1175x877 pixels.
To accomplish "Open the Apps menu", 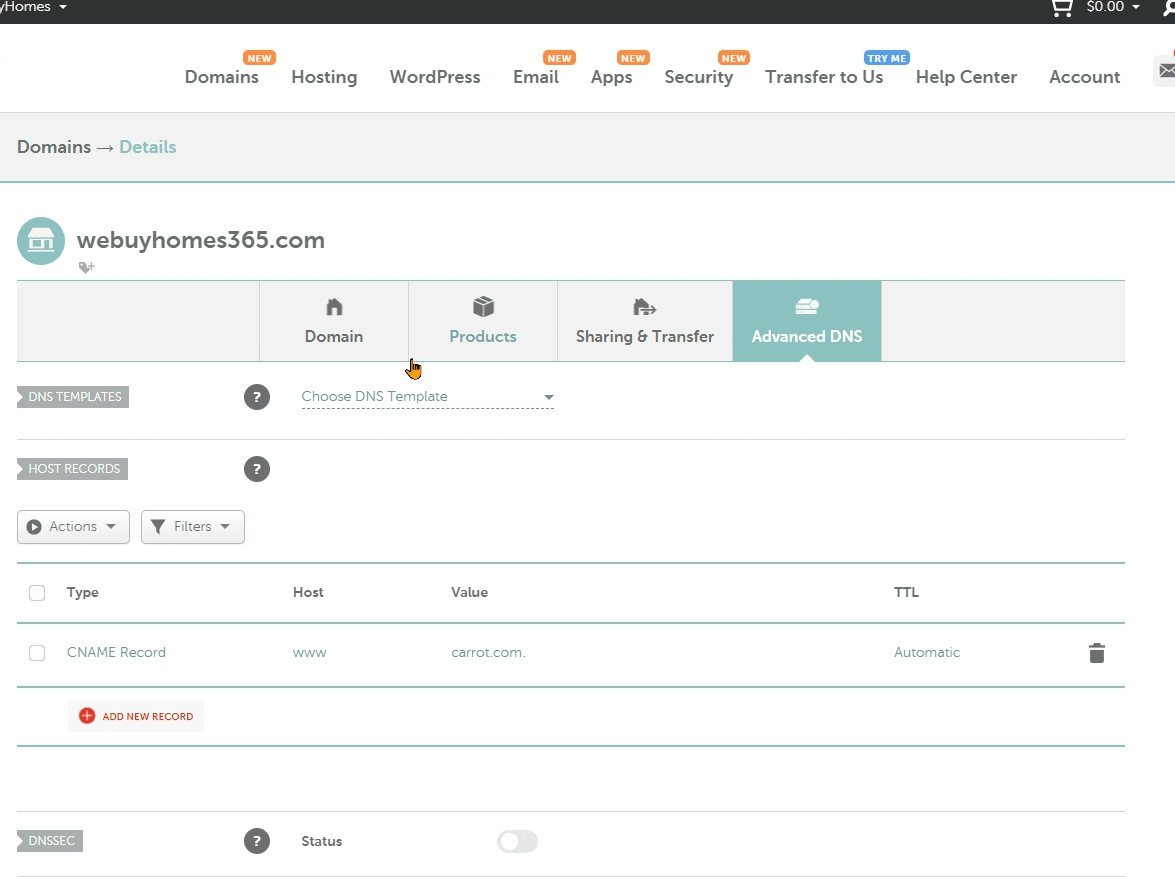I will [x=611, y=76].
